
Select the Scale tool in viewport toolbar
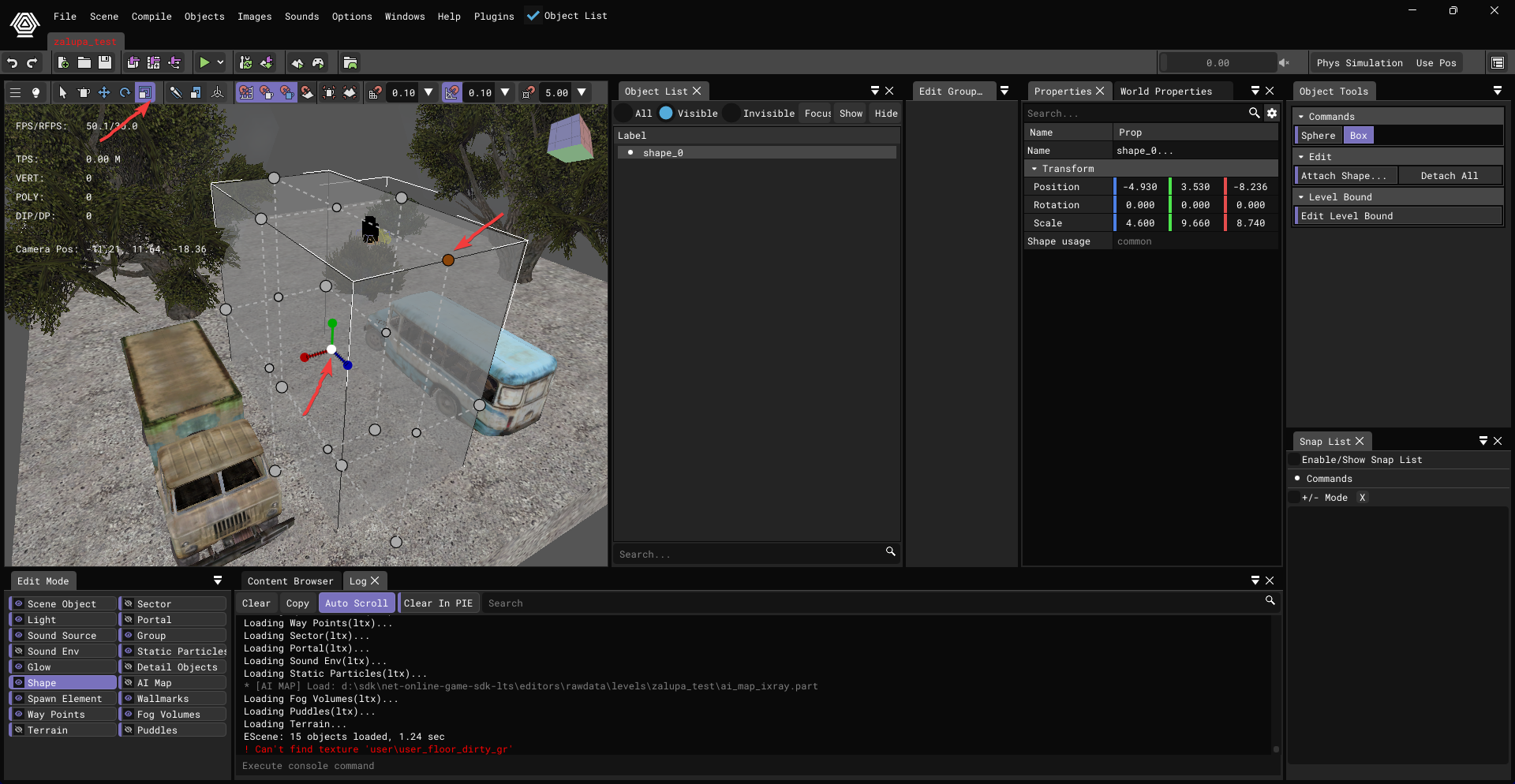pos(145,92)
